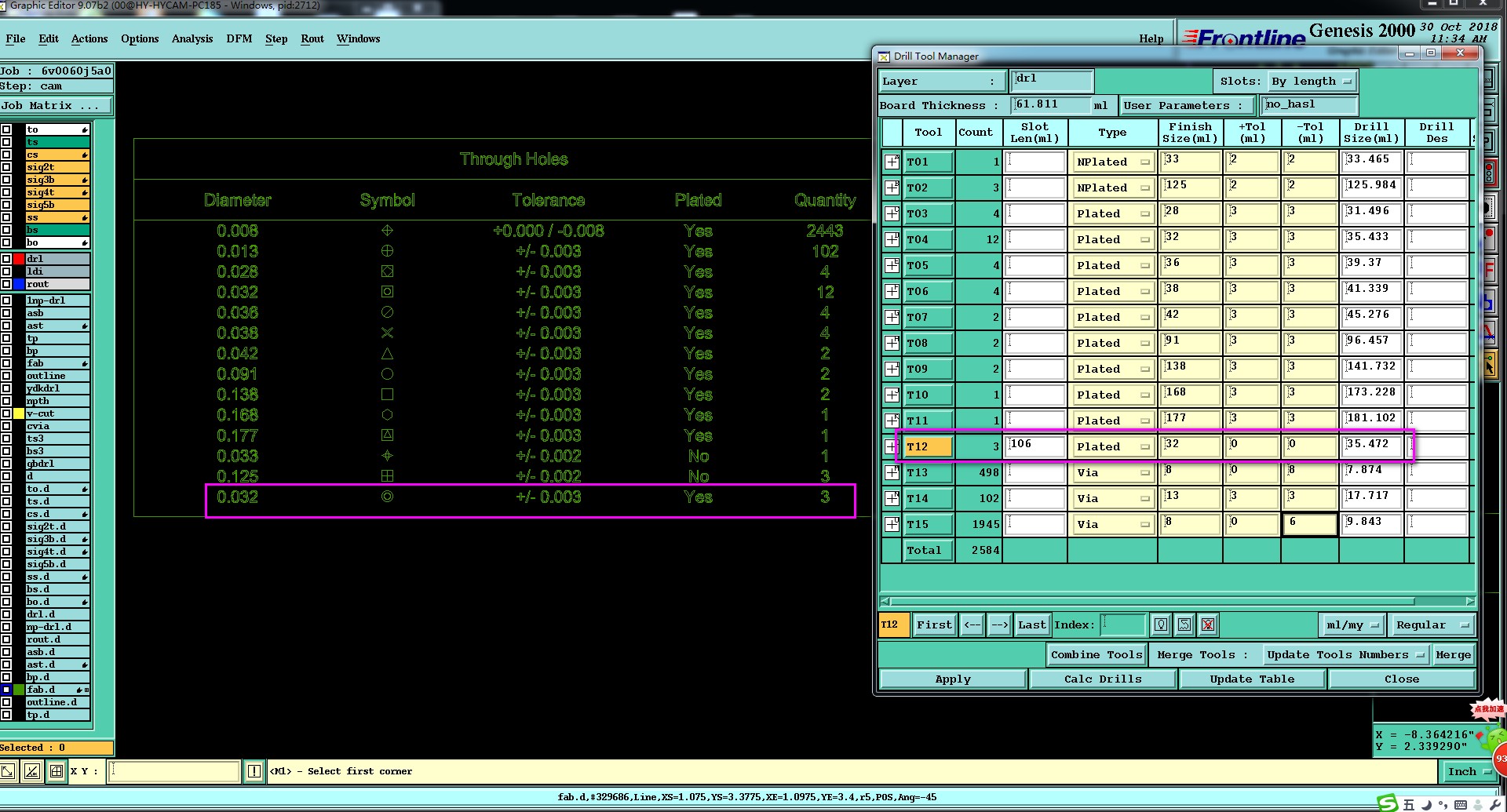The height and width of the screenshot is (812, 1507).
Task: Open the Analysis menu
Action: click(x=192, y=38)
